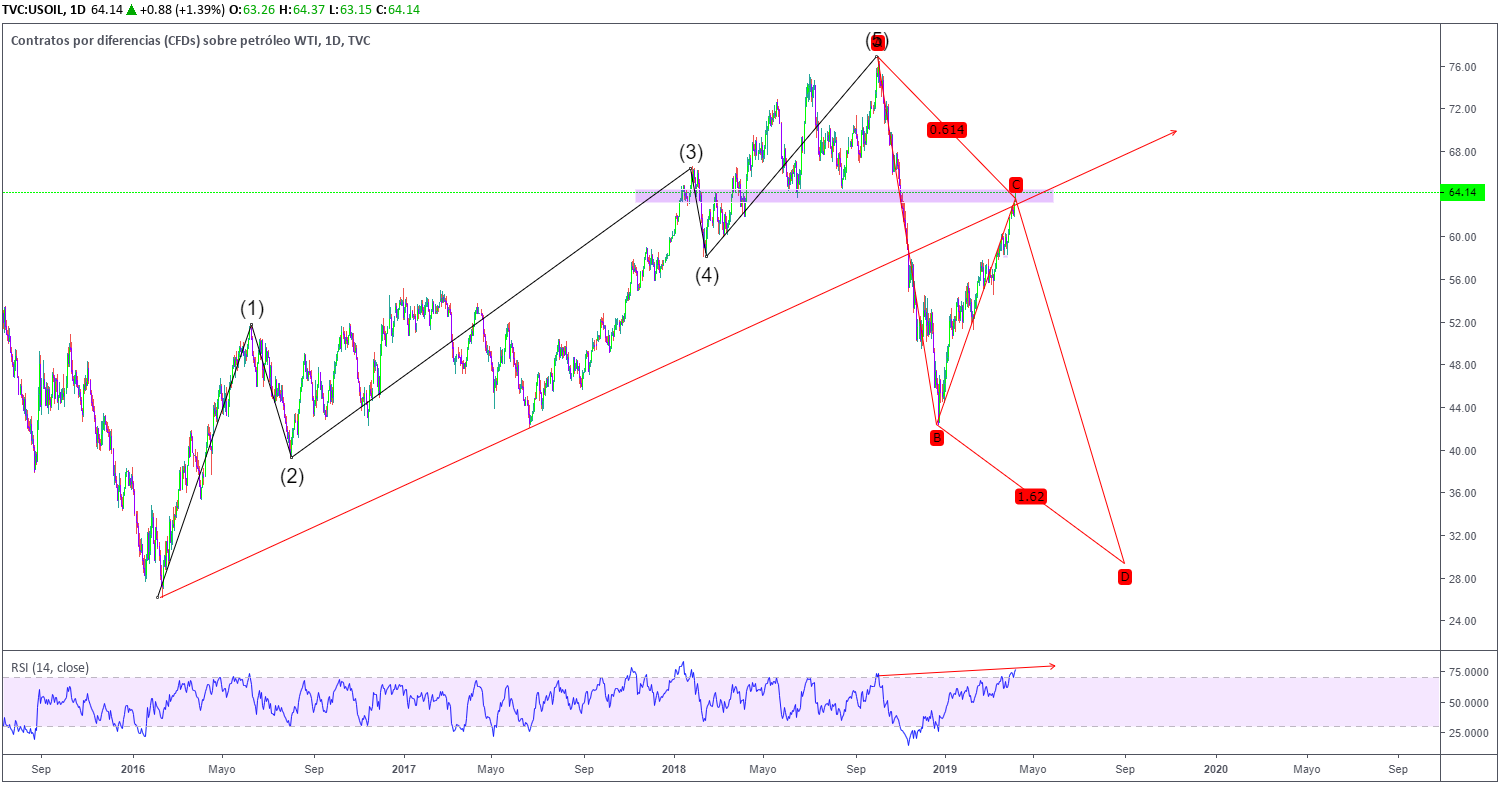Select the 2020 label on time axis
Viewport: 1508px width, 811px height.
[1216, 769]
